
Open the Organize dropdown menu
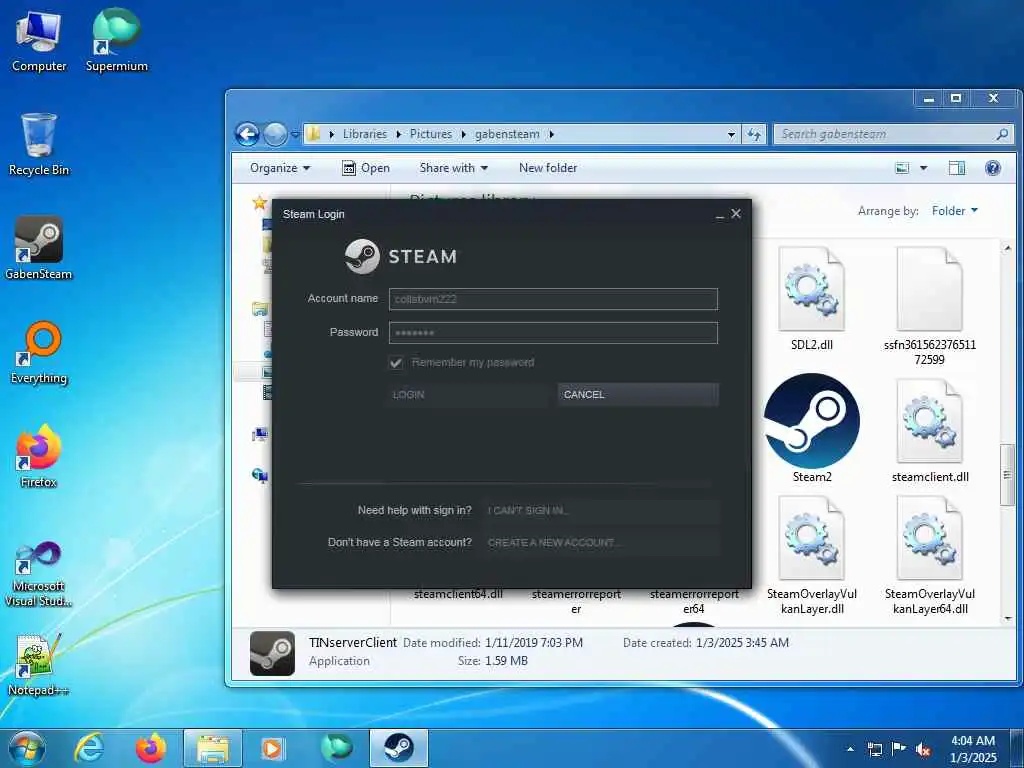(x=280, y=168)
